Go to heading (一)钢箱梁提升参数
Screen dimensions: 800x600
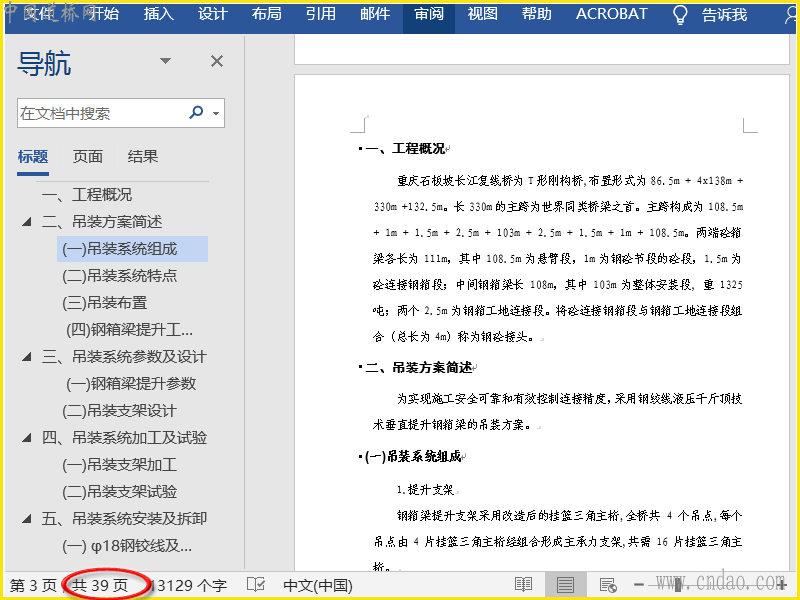point(131,384)
